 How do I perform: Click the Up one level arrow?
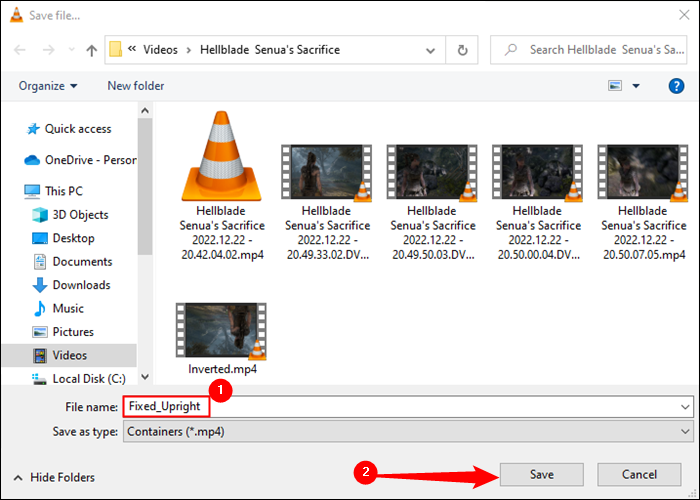click(x=91, y=49)
